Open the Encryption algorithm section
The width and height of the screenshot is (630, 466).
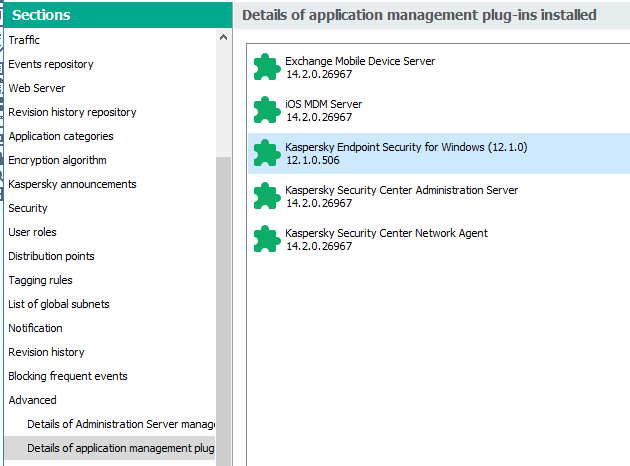[x=57, y=160]
